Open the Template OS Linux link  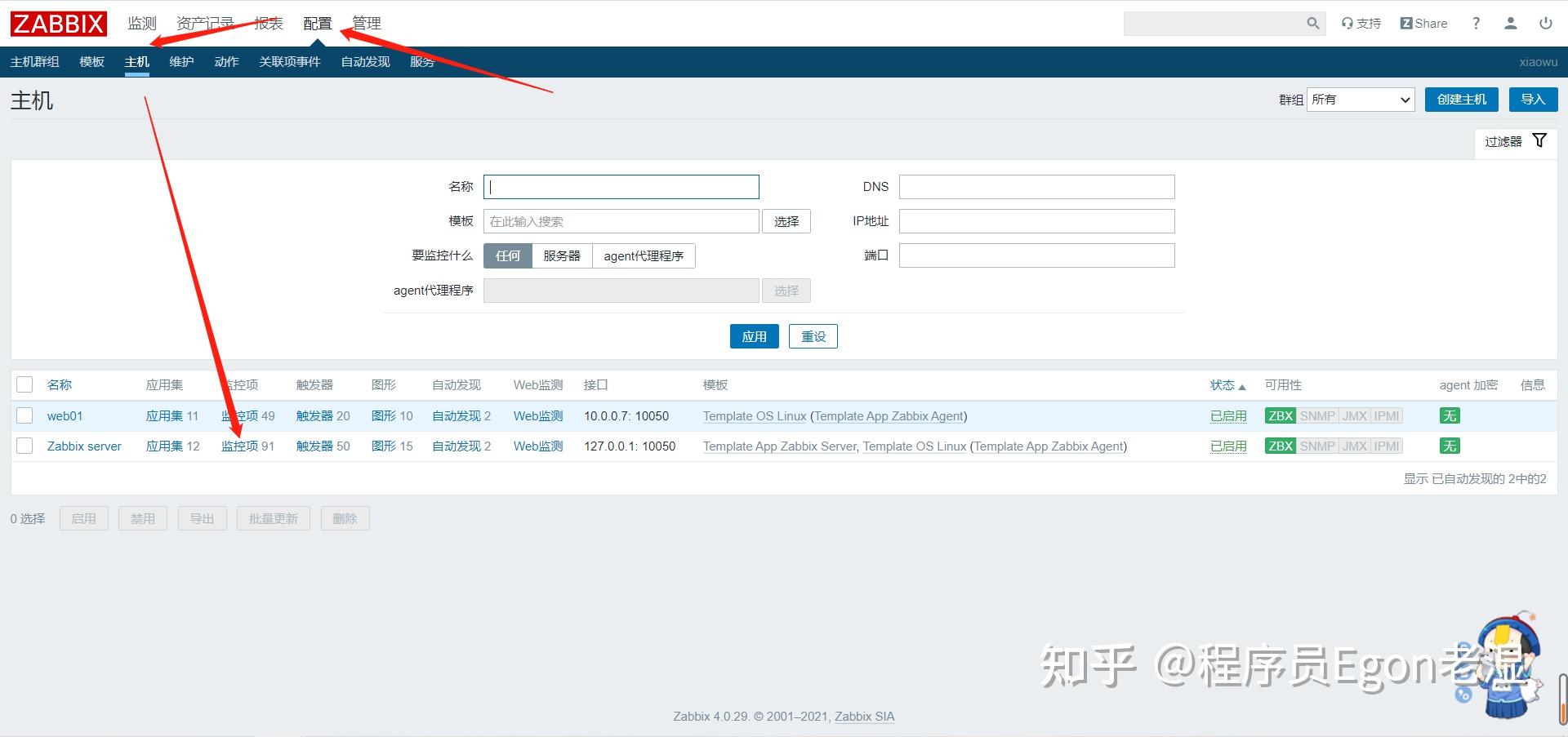coord(754,415)
